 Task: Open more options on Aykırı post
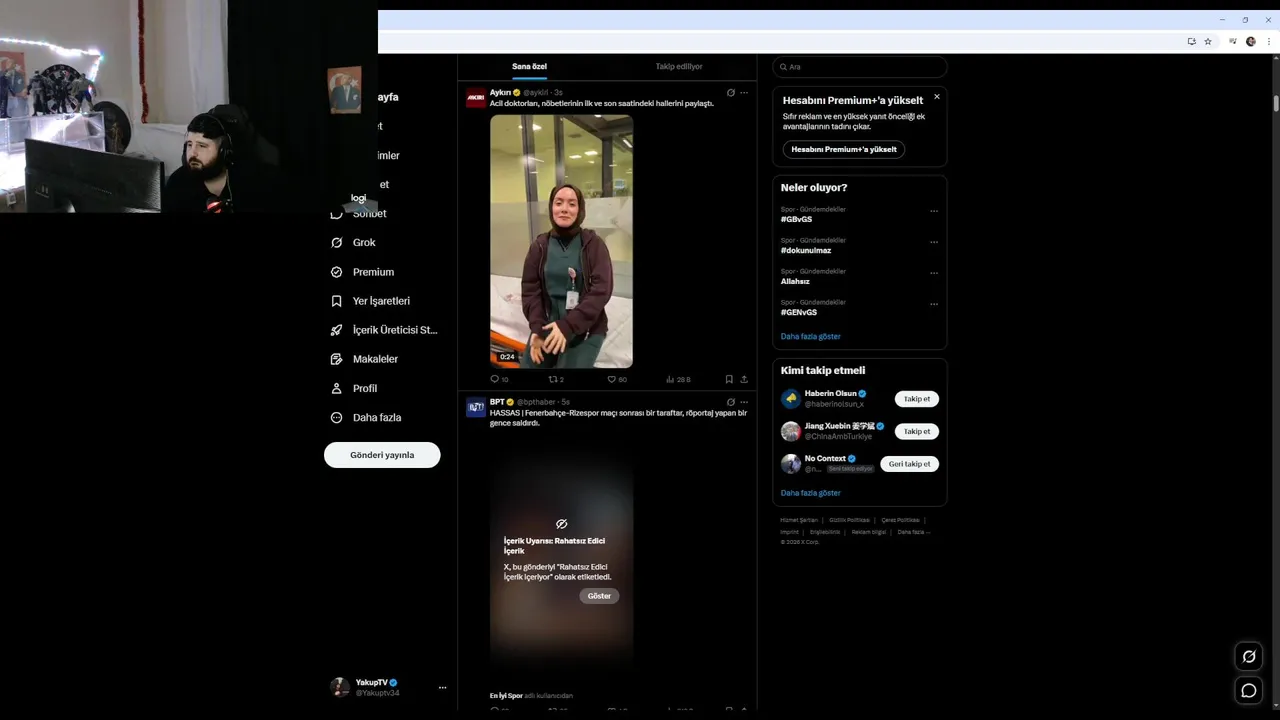click(x=744, y=93)
